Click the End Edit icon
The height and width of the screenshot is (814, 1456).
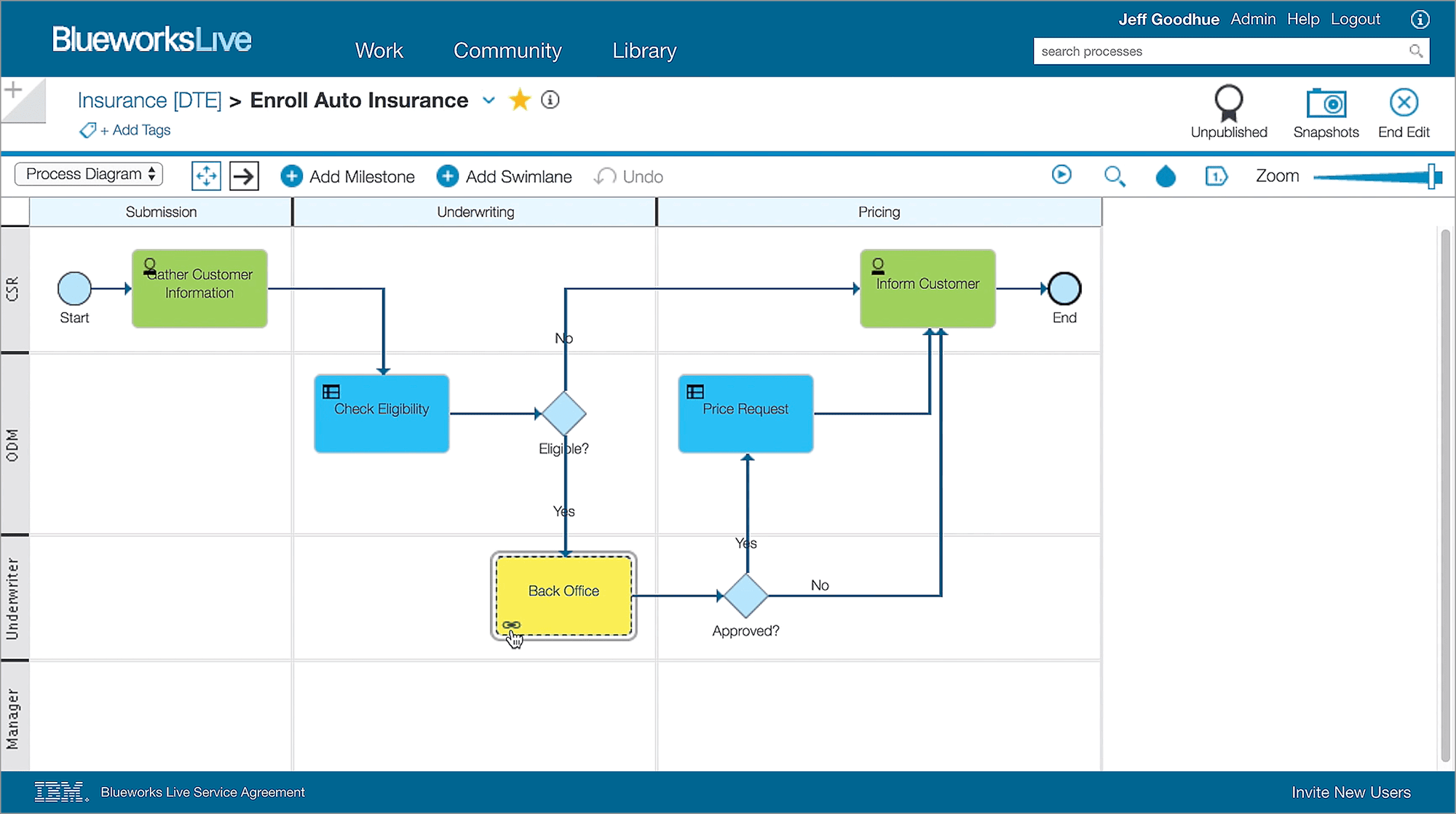1404,103
